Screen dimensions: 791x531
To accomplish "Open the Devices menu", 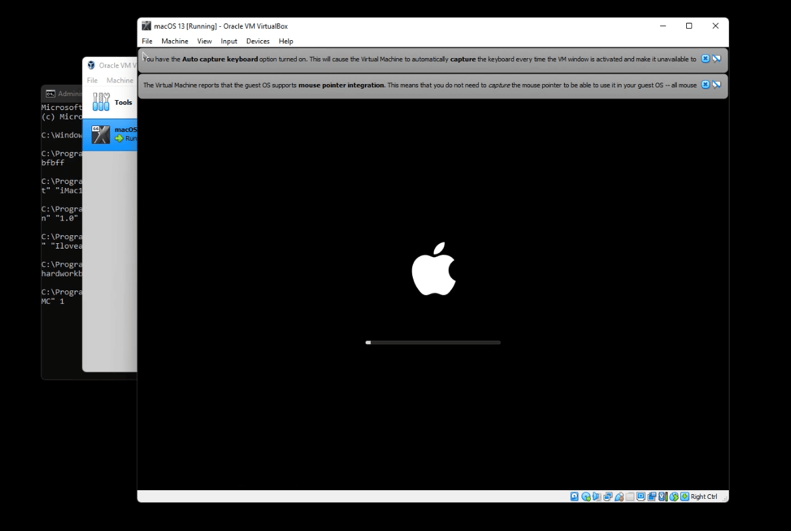I will click(257, 41).
